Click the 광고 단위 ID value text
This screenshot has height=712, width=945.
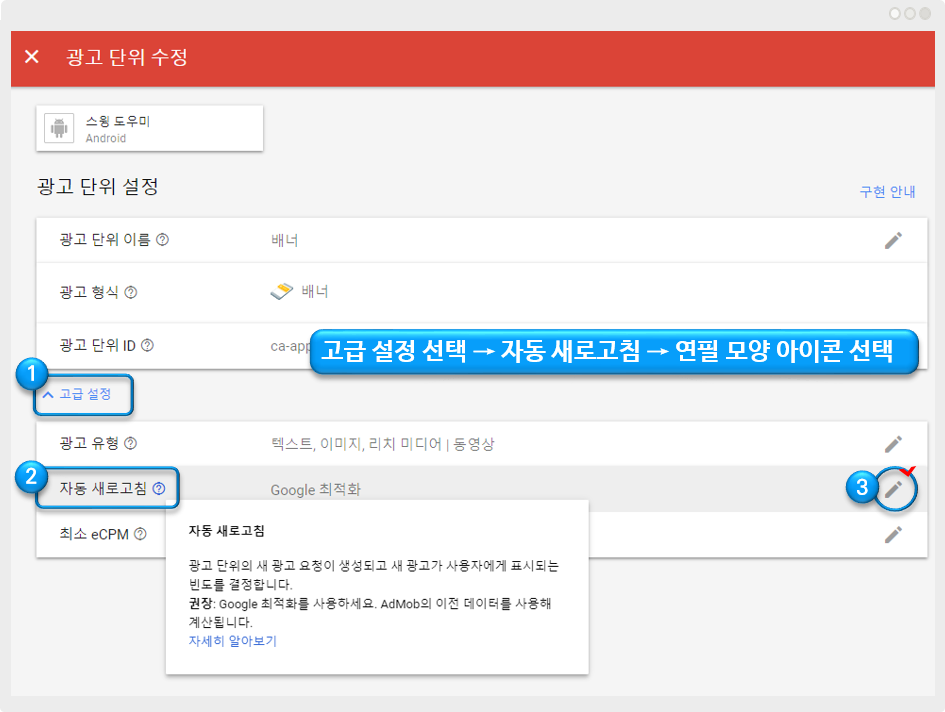(290, 347)
